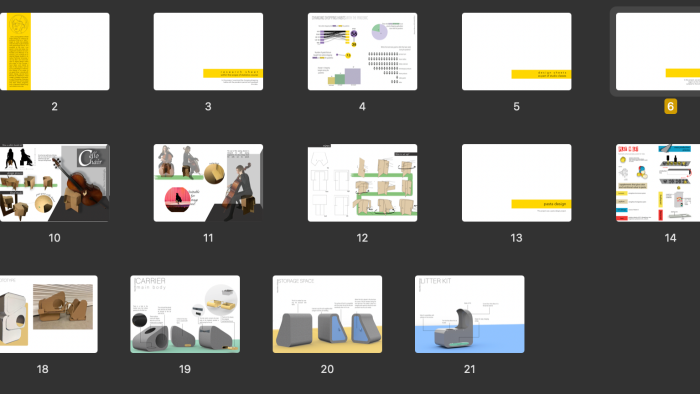The image size is (700, 394).
Task: Click the slide number label 12
Action: point(362,238)
